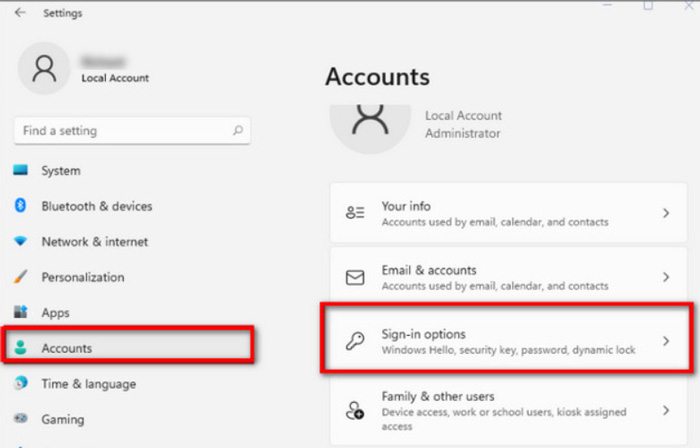
Task: Click the profile avatar in the sidebar
Action: point(44,68)
